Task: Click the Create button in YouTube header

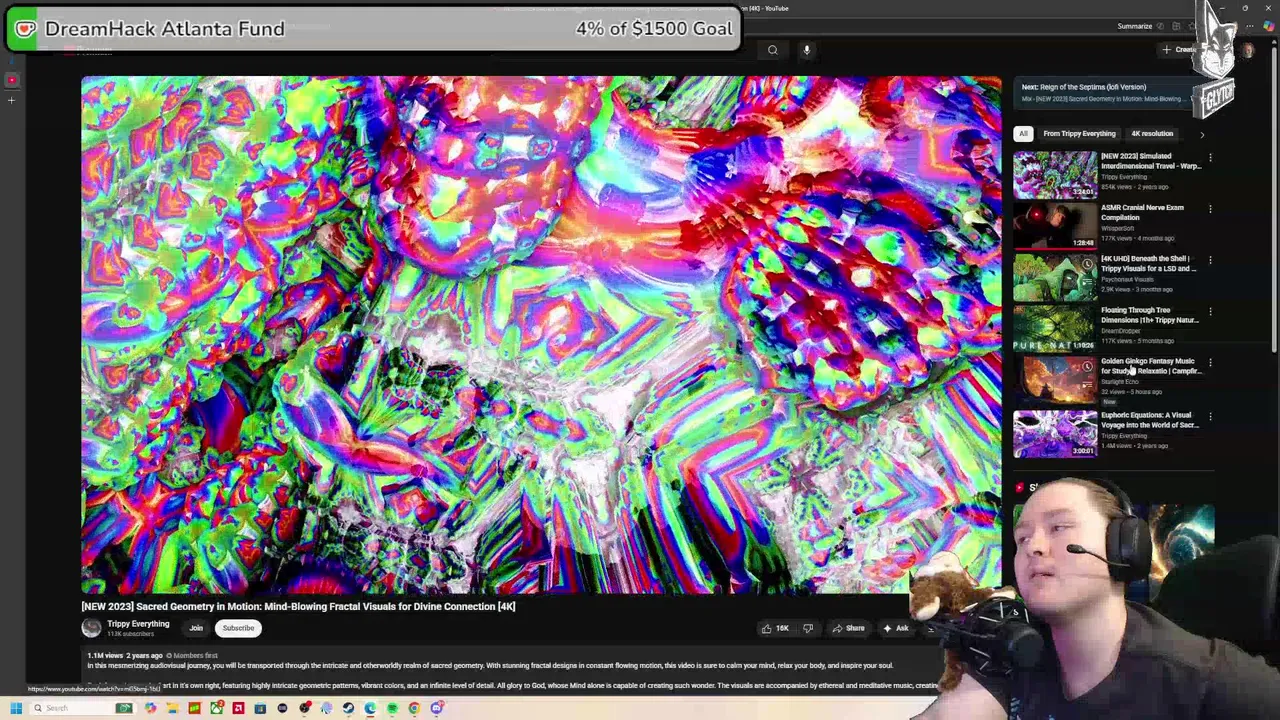Action: pos(1180,50)
